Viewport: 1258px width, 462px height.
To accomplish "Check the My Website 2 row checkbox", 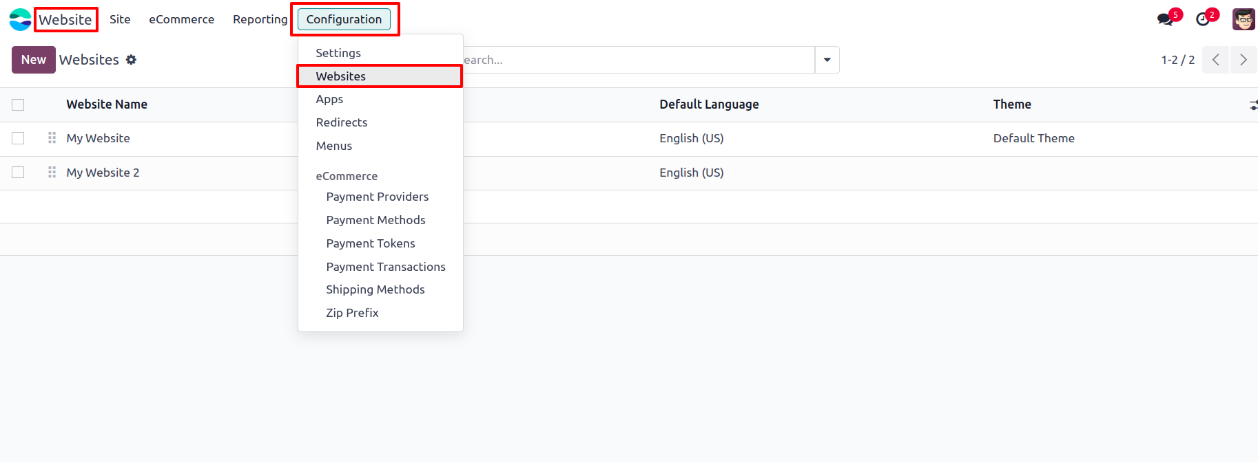I will (x=18, y=173).
